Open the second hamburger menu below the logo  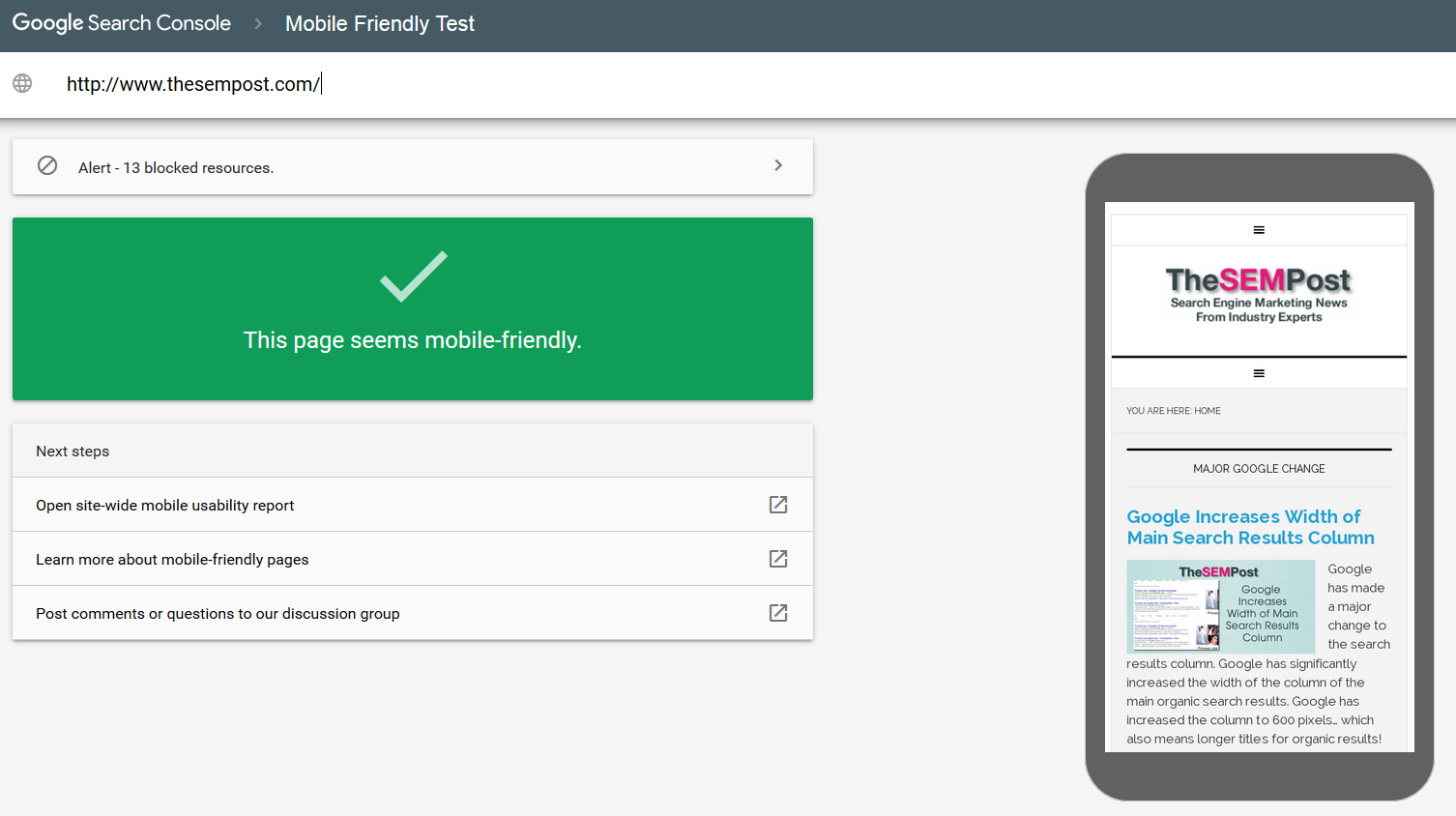[x=1259, y=373]
